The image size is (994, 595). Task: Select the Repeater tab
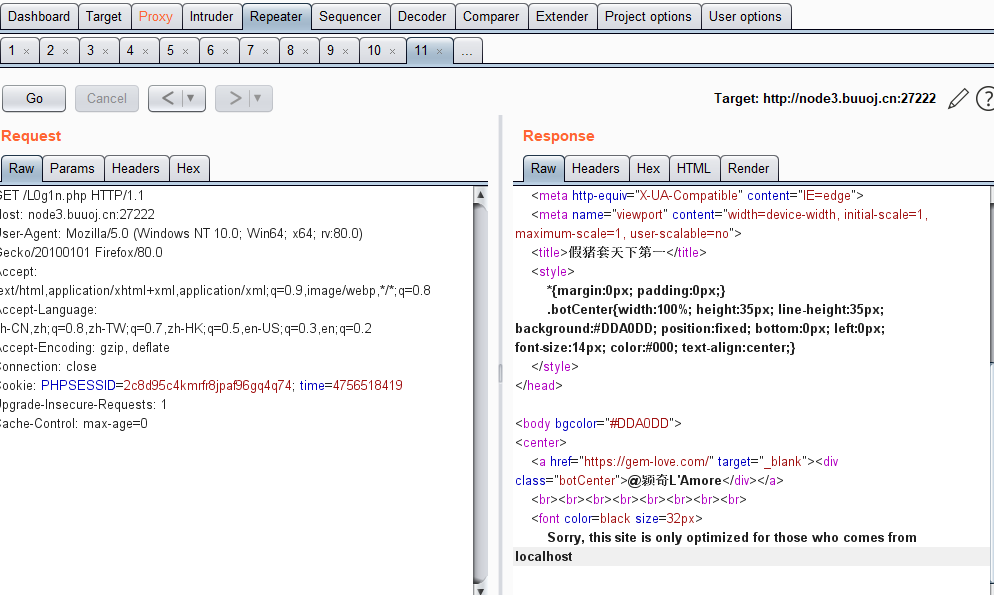[x=276, y=16]
